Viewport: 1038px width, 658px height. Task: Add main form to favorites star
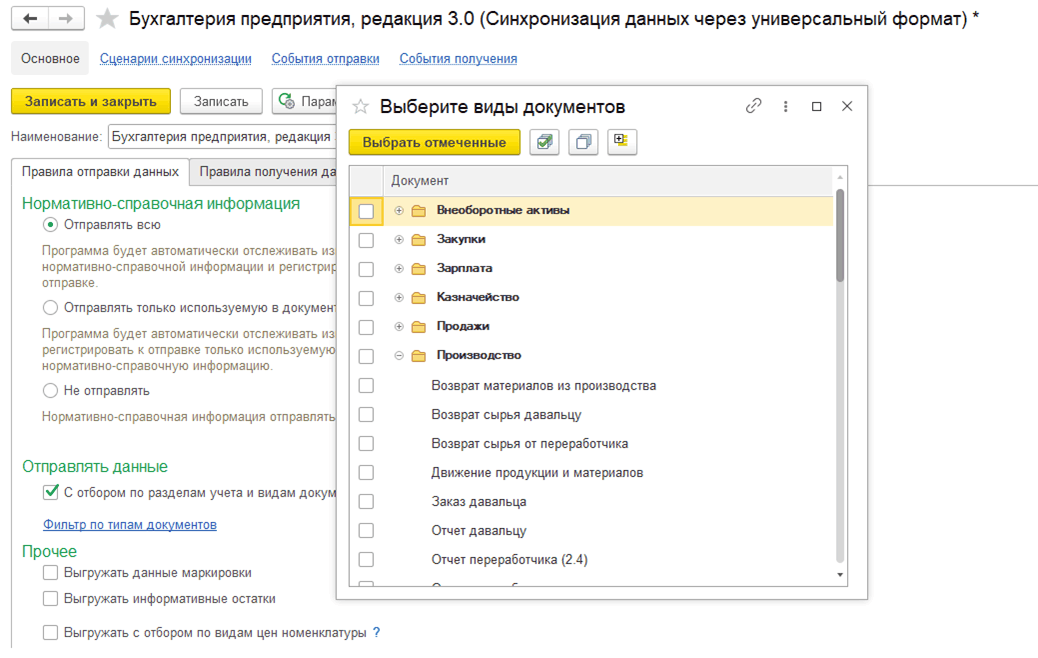click(107, 19)
